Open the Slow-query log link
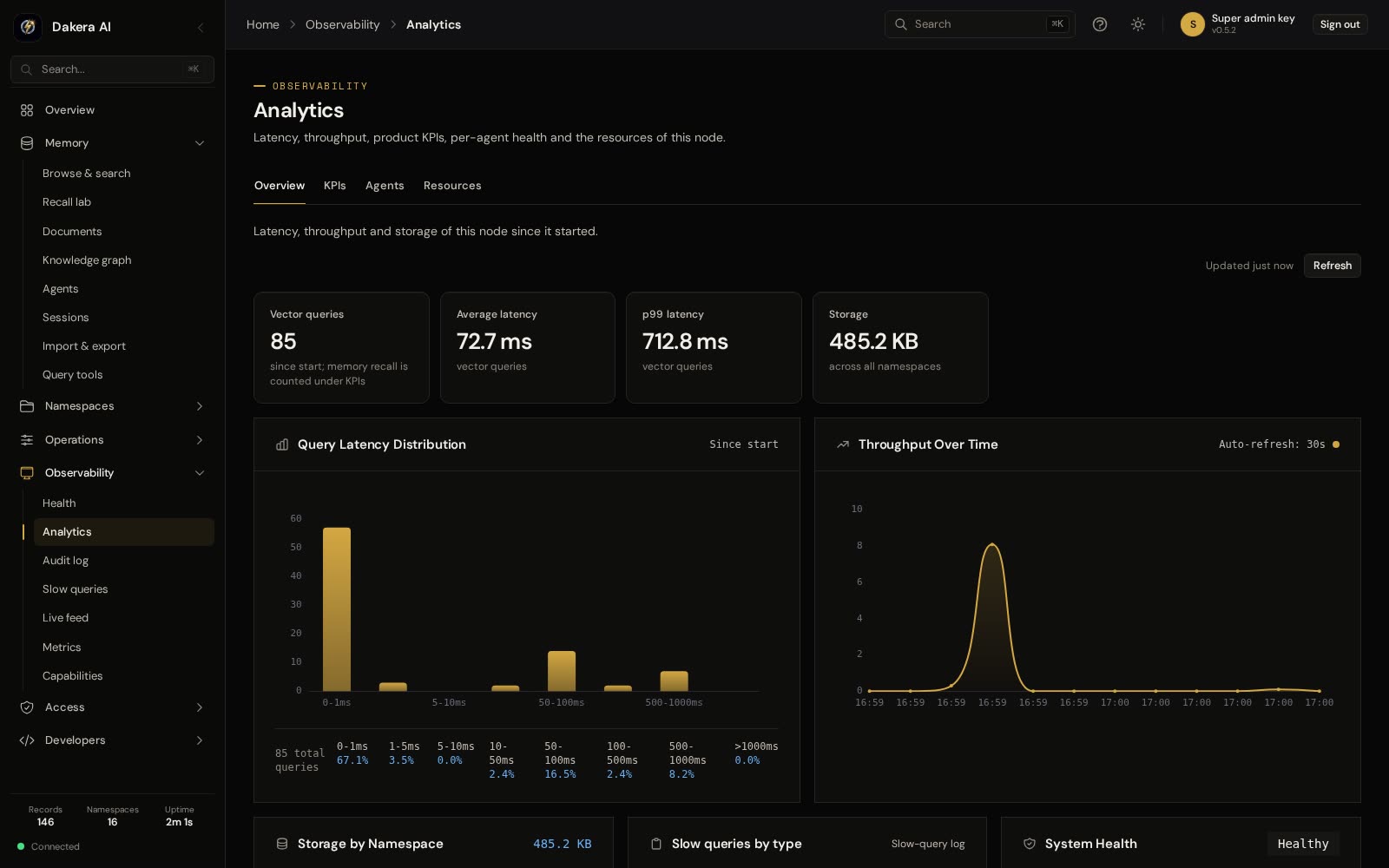Screen dimensions: 1389x868 click(x=928, y=844)
